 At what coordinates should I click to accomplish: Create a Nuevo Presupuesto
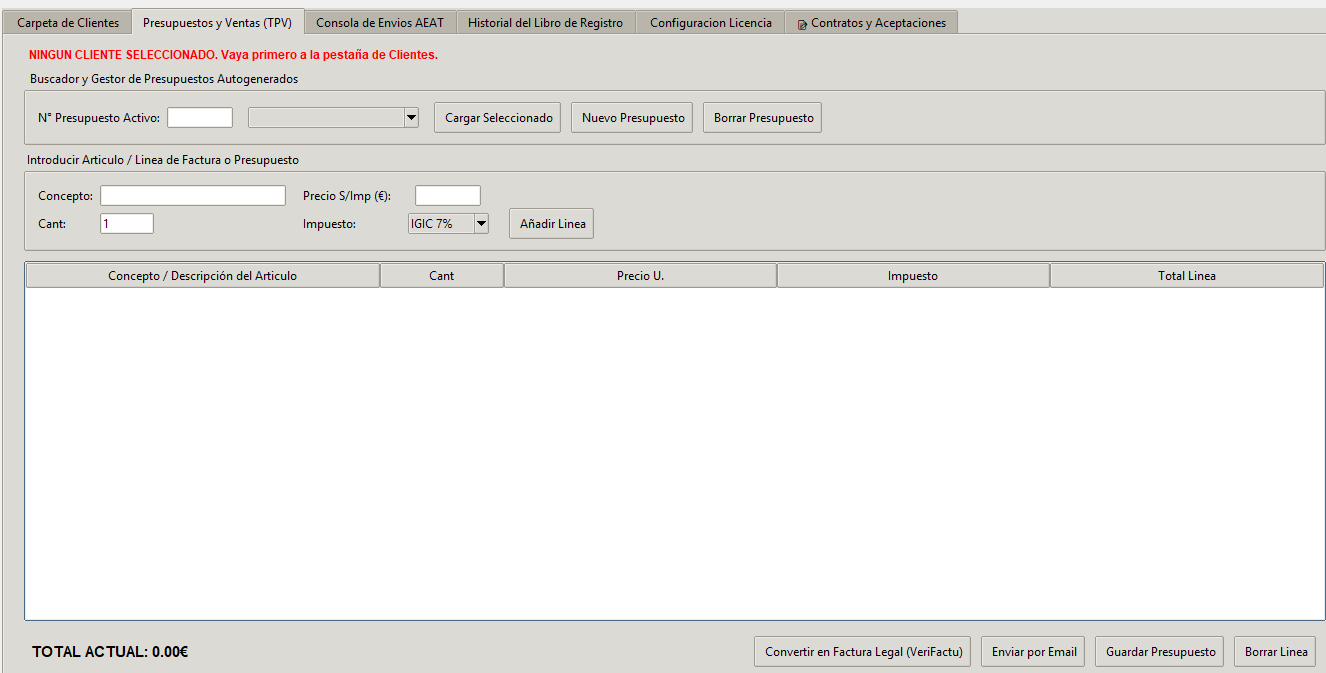click(633, 118)
